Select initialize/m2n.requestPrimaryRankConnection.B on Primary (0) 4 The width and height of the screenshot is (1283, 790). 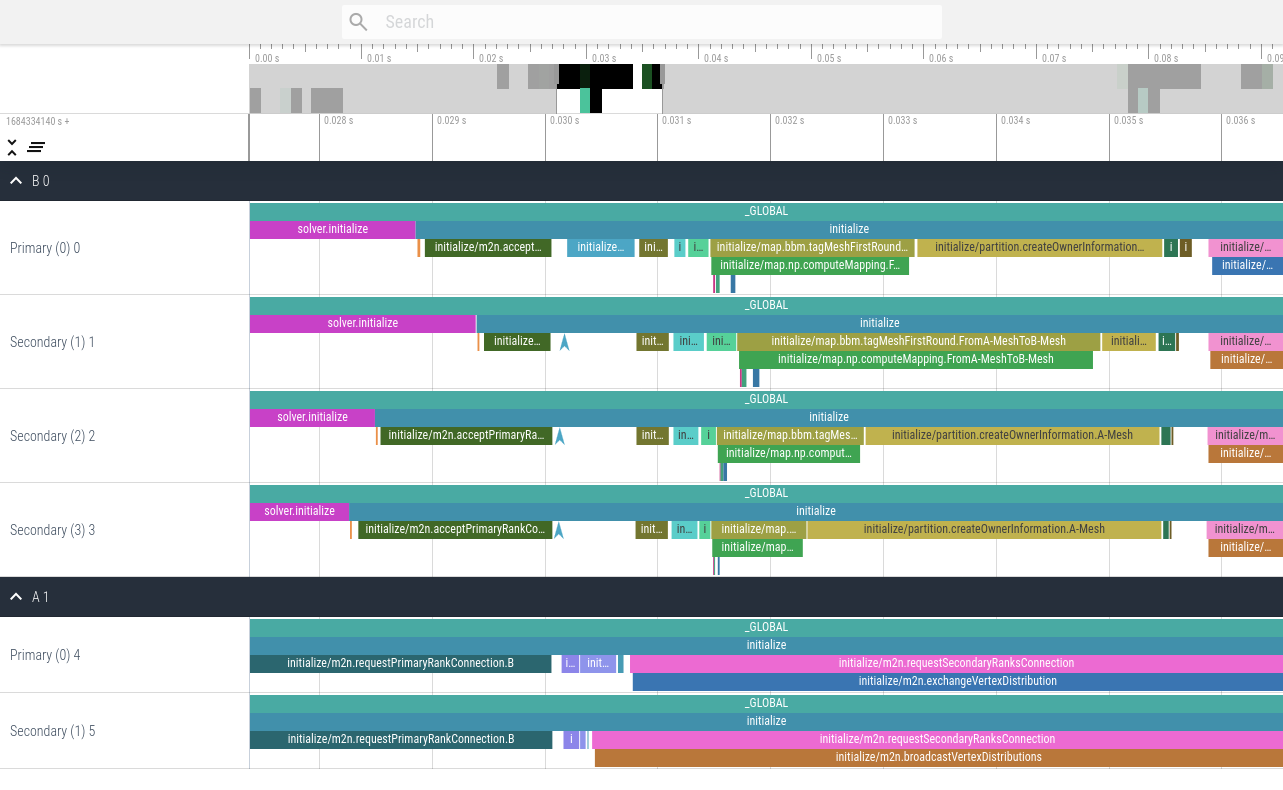[x=400, y=663]
